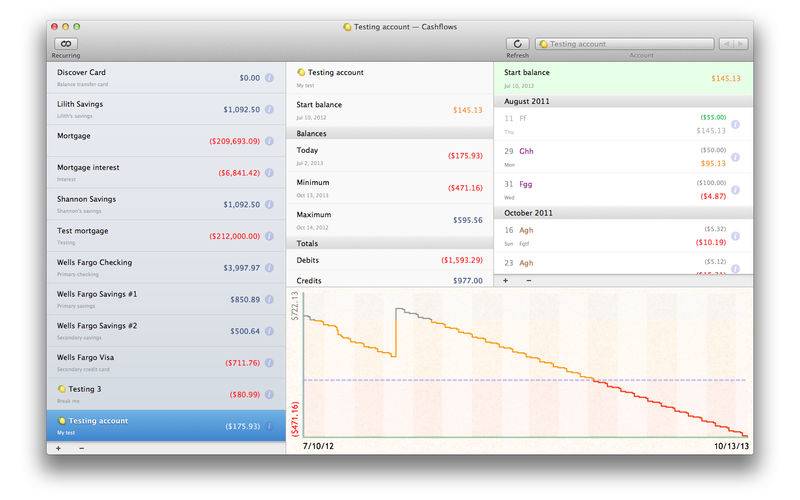Select the FF transaction on August 11
The height and width of the screenshot is (500, 800).
tap(623, 124)
